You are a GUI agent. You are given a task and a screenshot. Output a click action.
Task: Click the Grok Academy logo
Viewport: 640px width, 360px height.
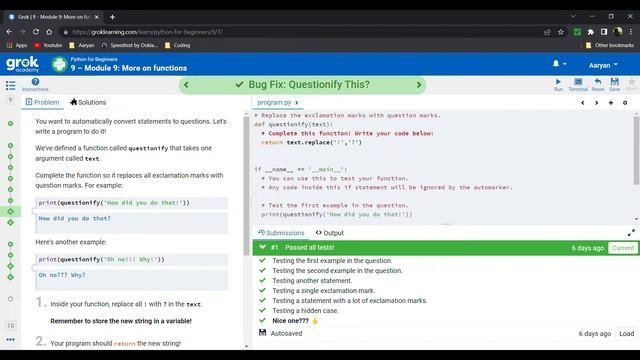tap(22, 64)
